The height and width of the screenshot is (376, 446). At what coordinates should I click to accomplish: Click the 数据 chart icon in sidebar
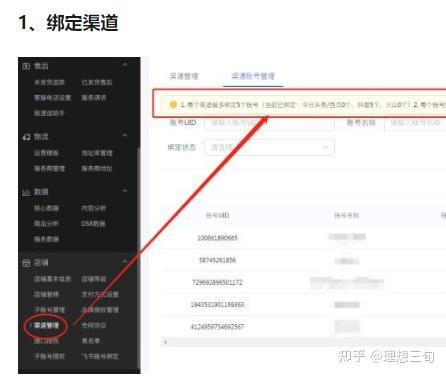(26, 192)
